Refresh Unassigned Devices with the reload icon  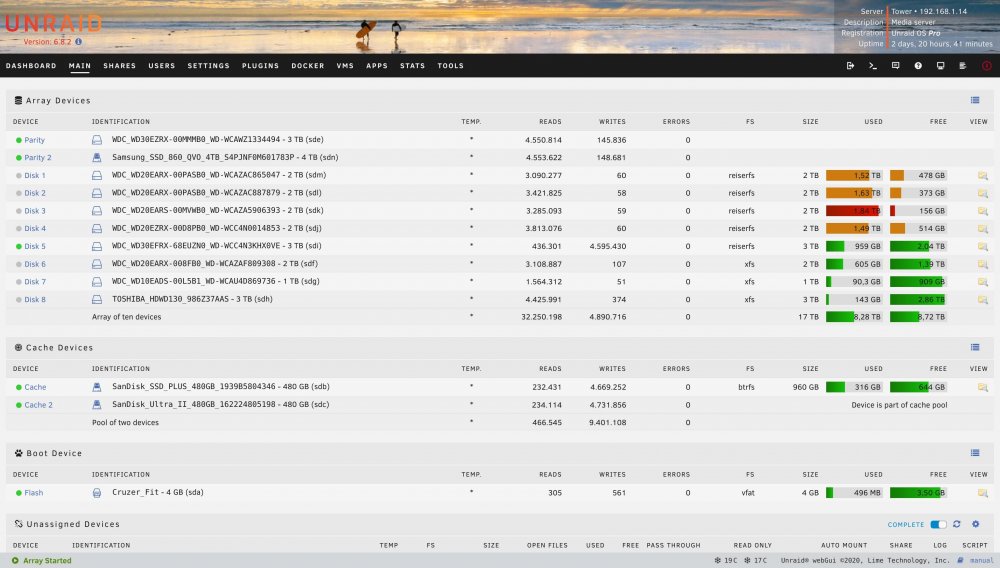[957, 524]
